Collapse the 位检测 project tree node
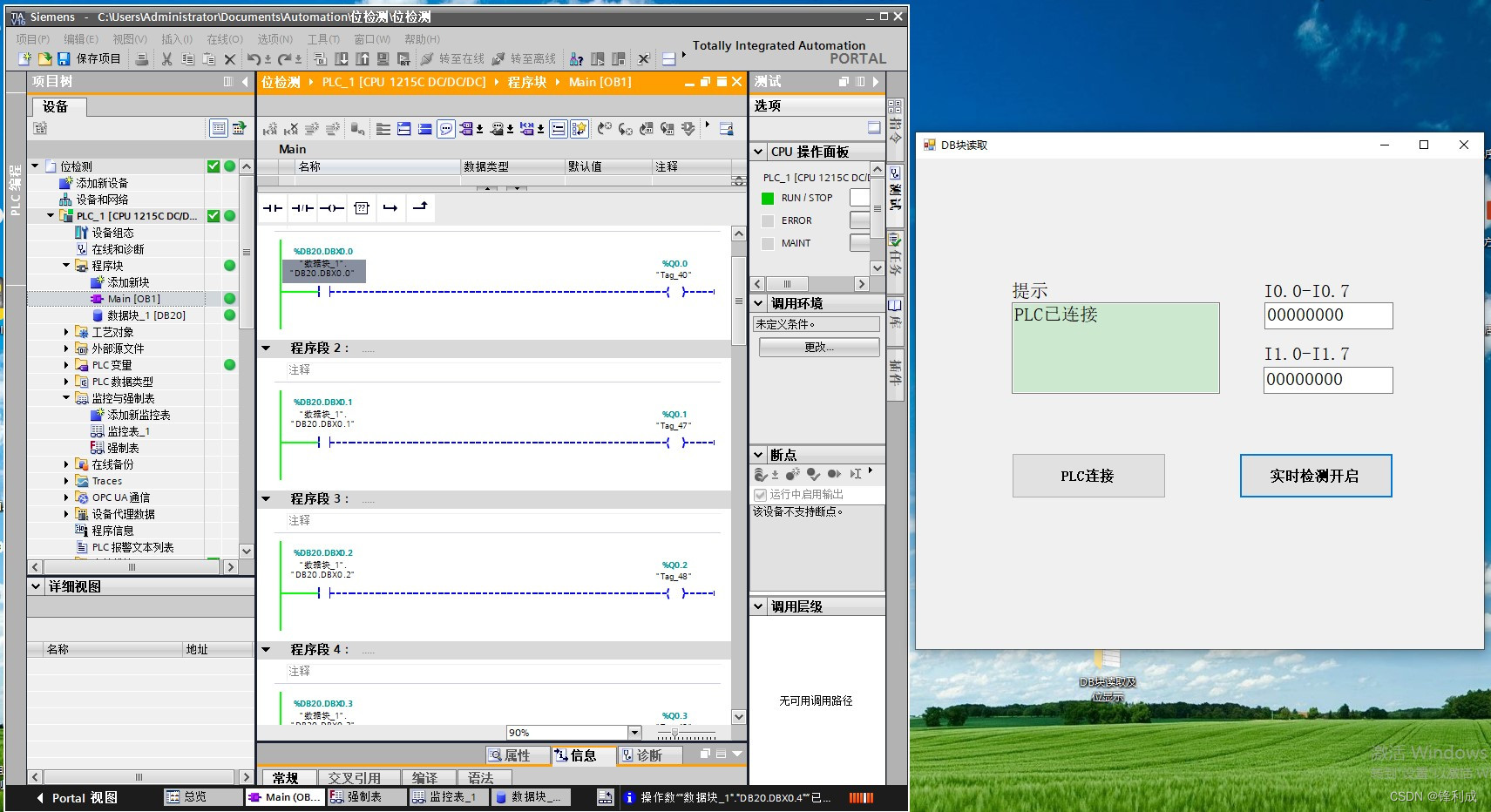This screenshot has width=1491, height=812. coord(35,166)
